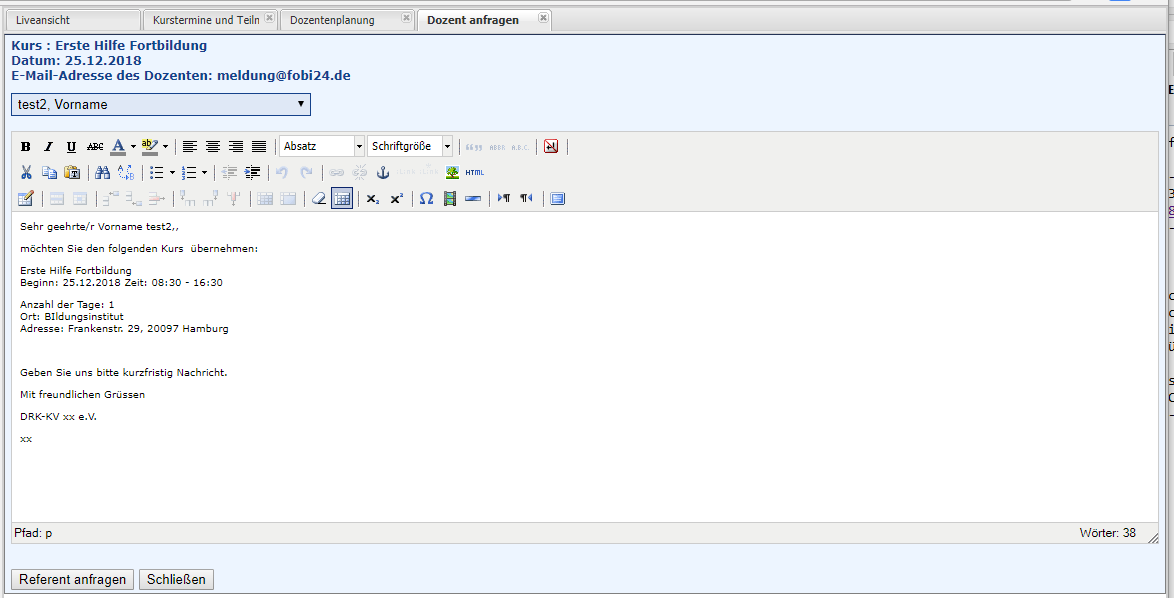Image resolution: width=1174 pixels, height=598 pixels.
Task: Apply subscript formatting
Action: pyautogui.click(x=373, y=198)
